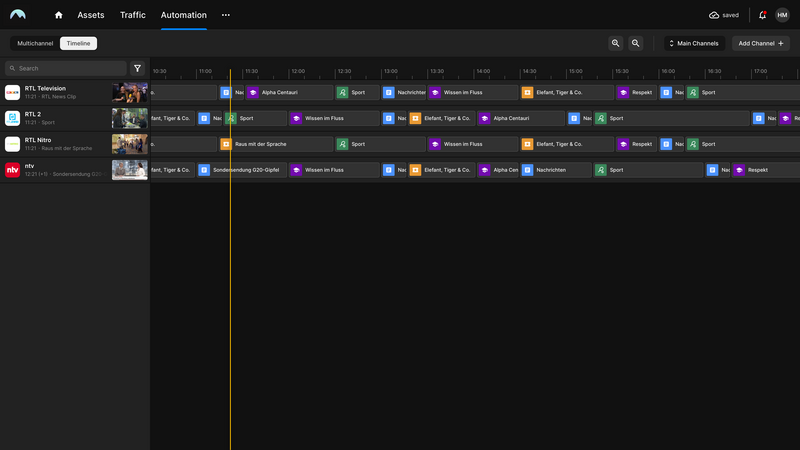The image size is (800, 450).
Task: Click '11:21 · RTL News Clip' subtitle
Action: coord(51,97)
